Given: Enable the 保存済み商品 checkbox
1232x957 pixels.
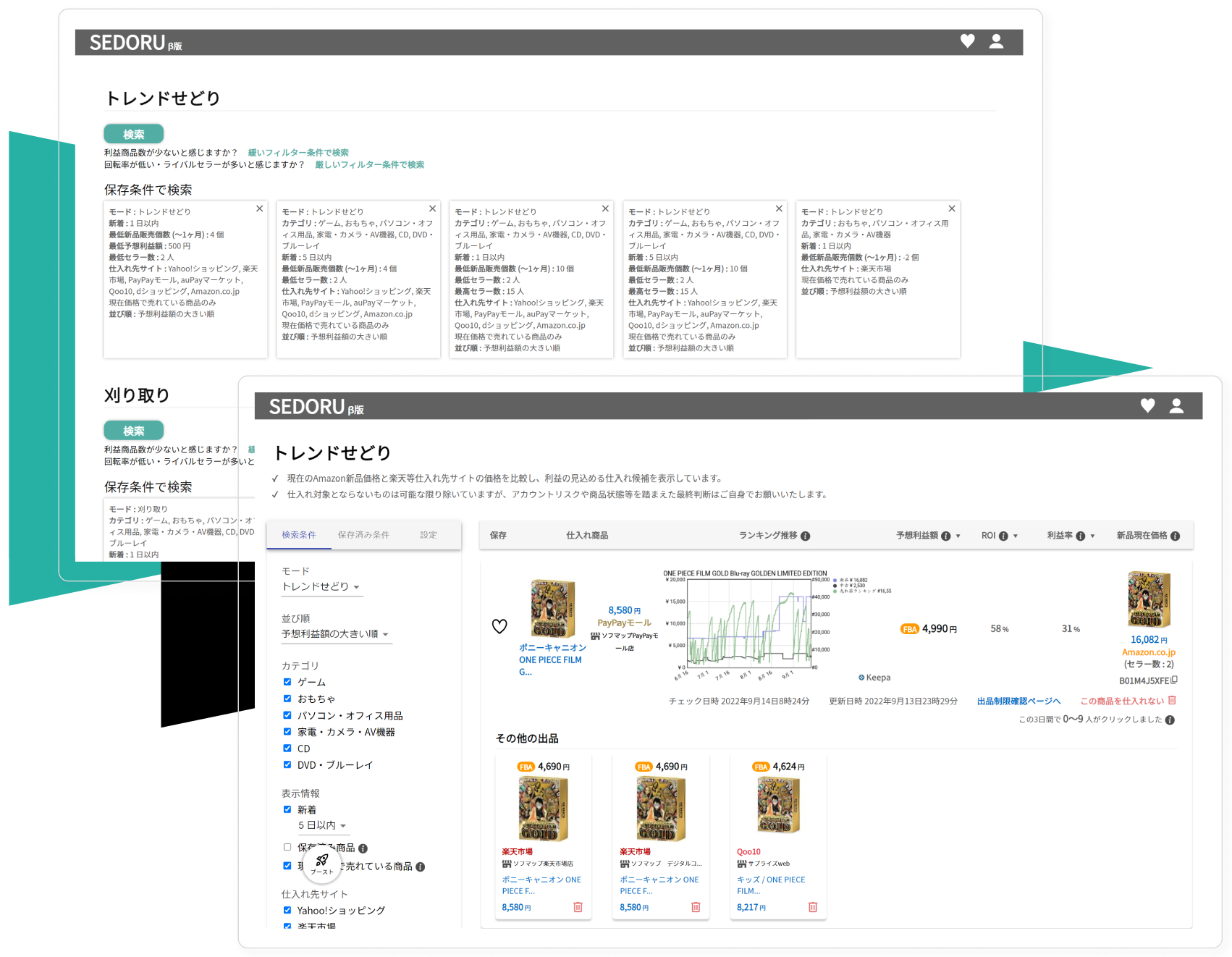Looking at the screenshot, I should pyautogui.click(x=287, y=847).
